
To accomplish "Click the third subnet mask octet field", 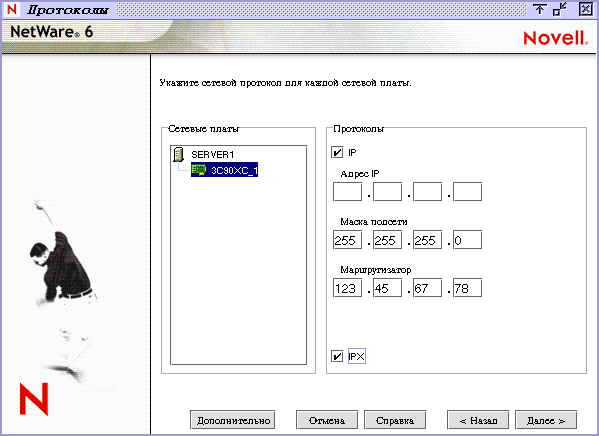I will pos(427,240).
